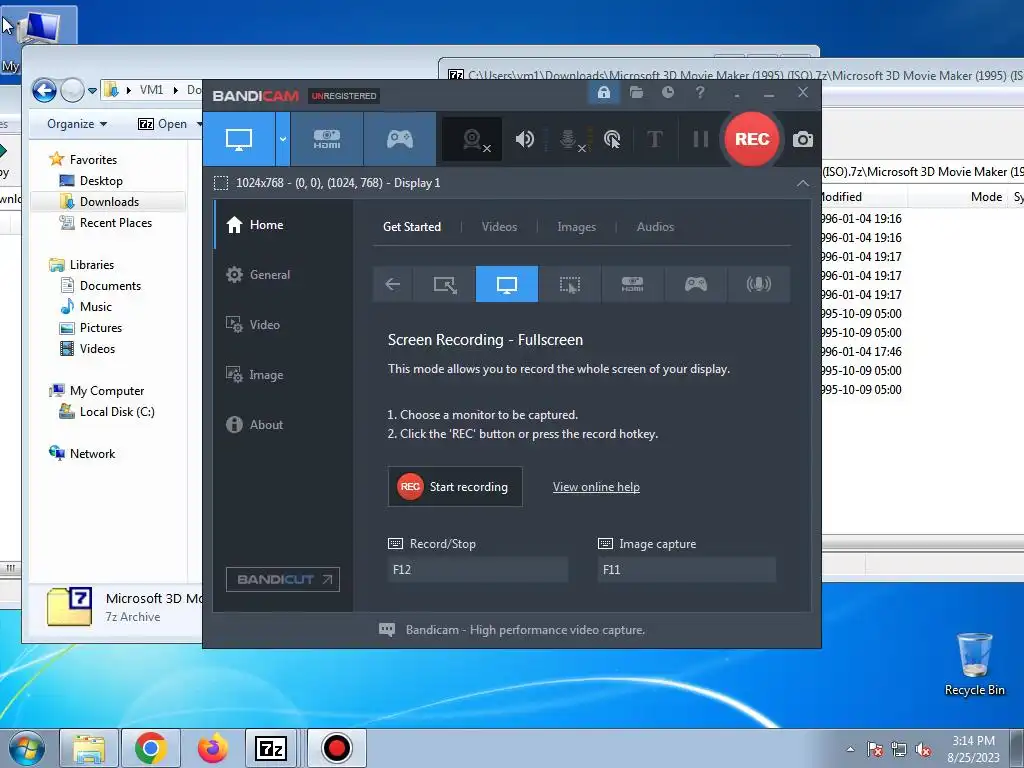Switch to 7-Zip from the taskbar
Screen dimensions: 1024x768
click(x=271, y=748)
